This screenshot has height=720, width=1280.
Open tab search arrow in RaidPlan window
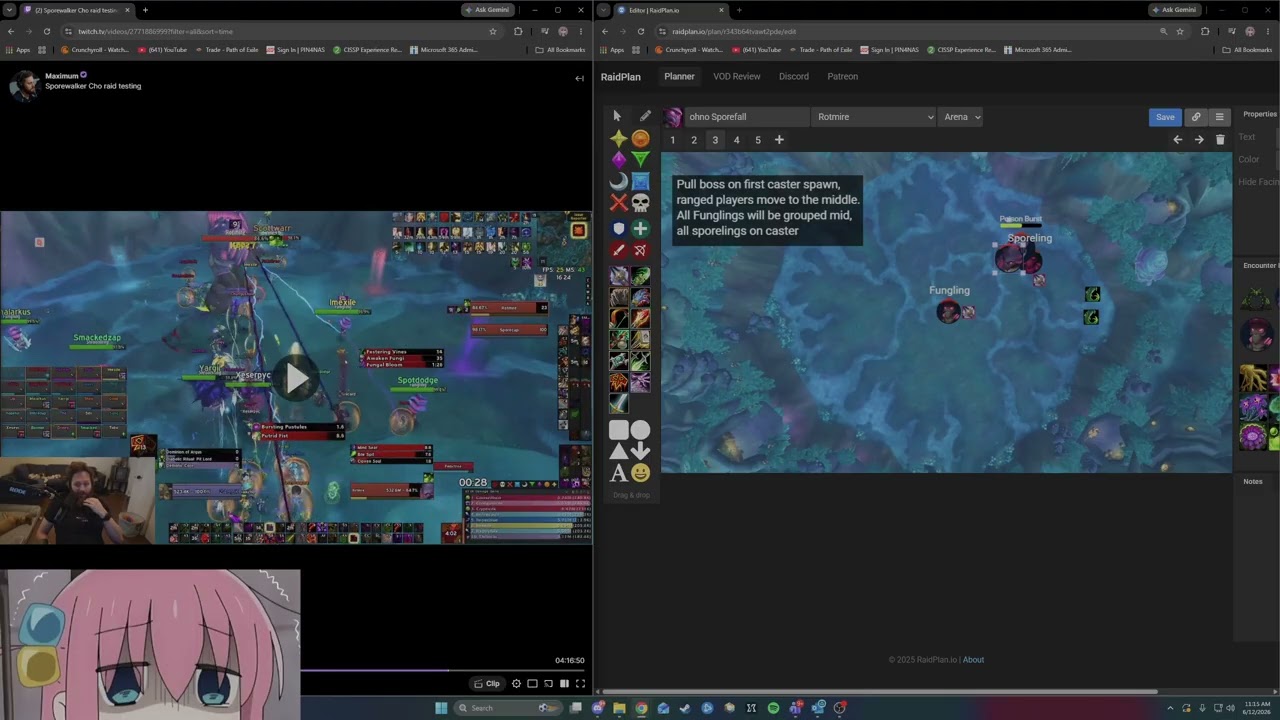tap(603, 10)
